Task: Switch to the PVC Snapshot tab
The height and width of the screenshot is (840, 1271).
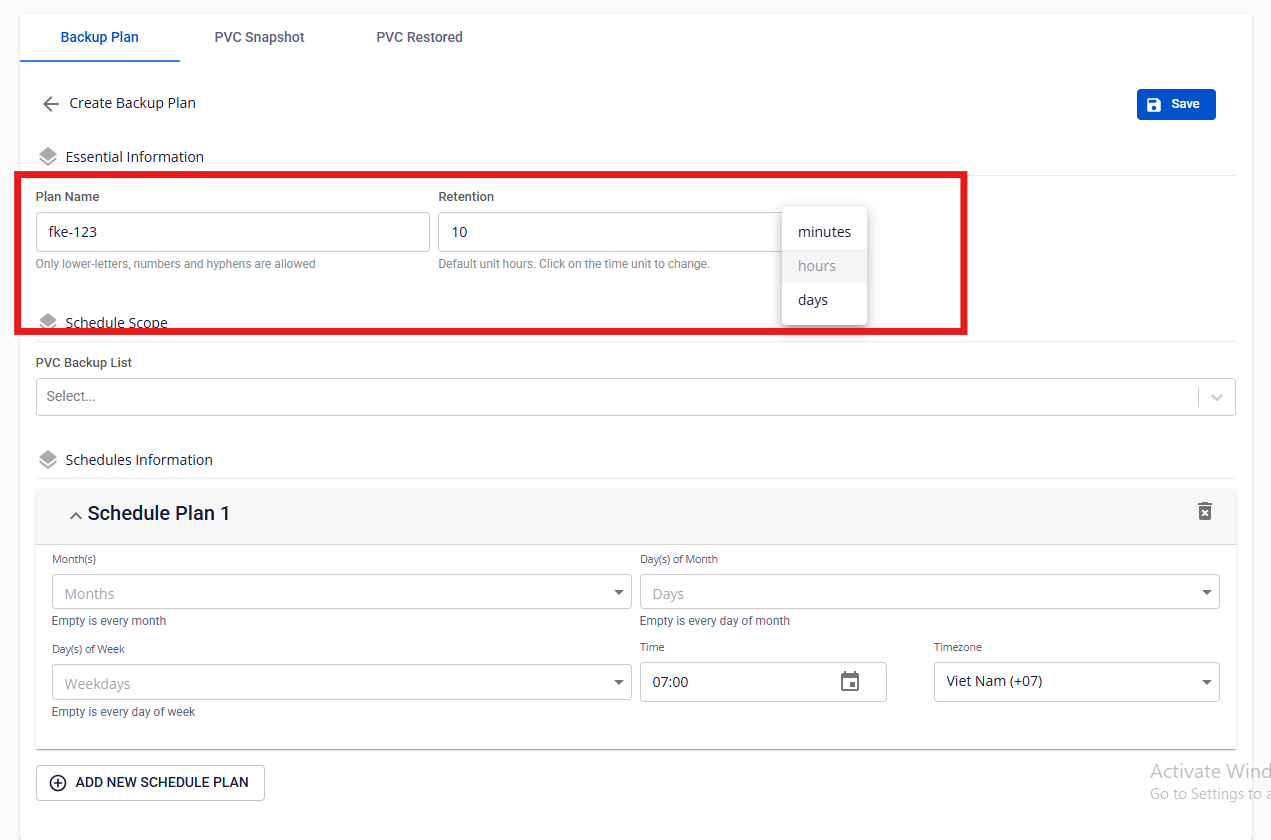Action: 259,37
